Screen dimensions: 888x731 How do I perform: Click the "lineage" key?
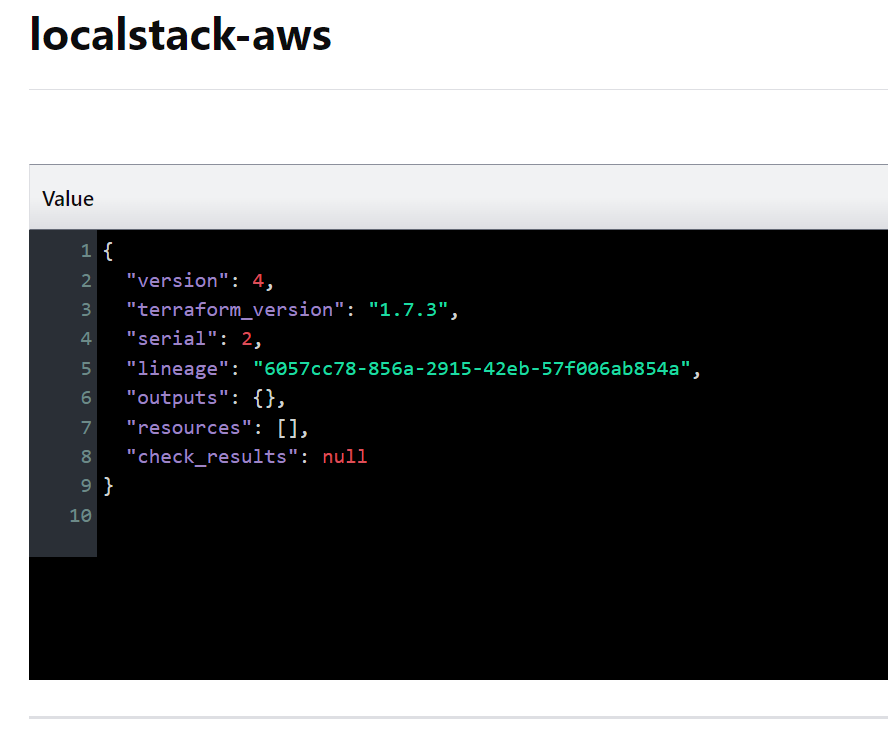pyautogui.click(x=177, y=369)
